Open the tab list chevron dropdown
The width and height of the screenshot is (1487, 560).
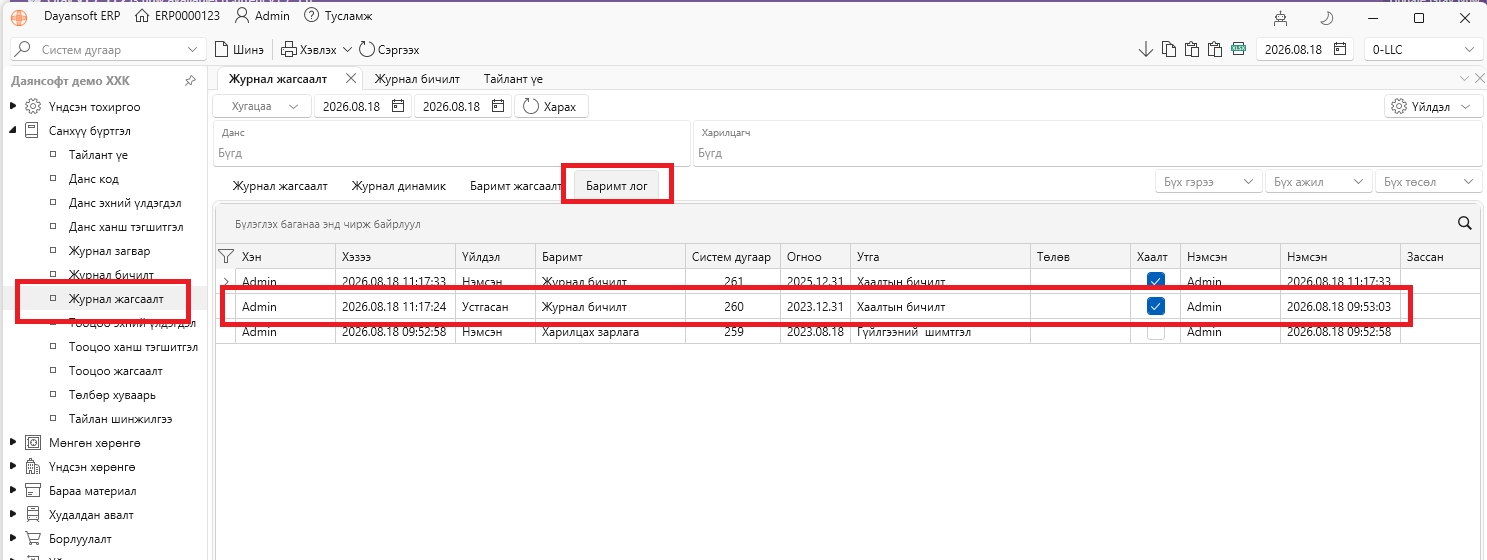(1463, 78)
